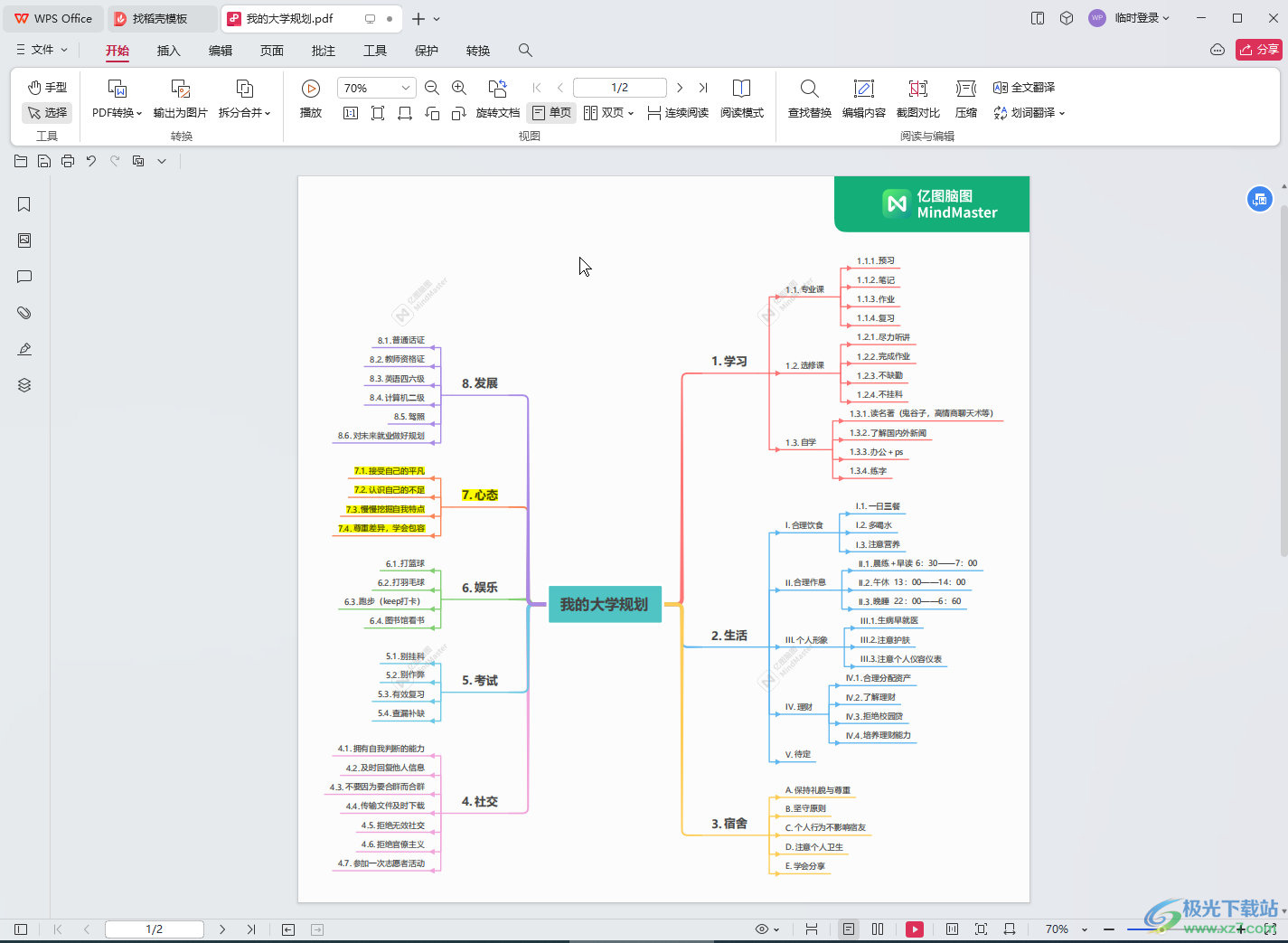Click 编辑内容 edit content
This screenshot has width=1288, height=943.
point(864,99)
